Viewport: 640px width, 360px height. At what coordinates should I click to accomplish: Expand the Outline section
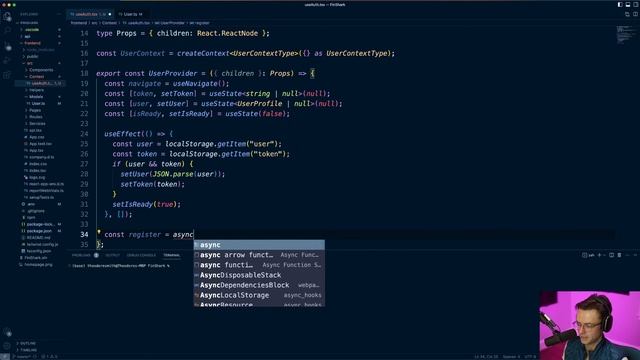pos(28,343)
